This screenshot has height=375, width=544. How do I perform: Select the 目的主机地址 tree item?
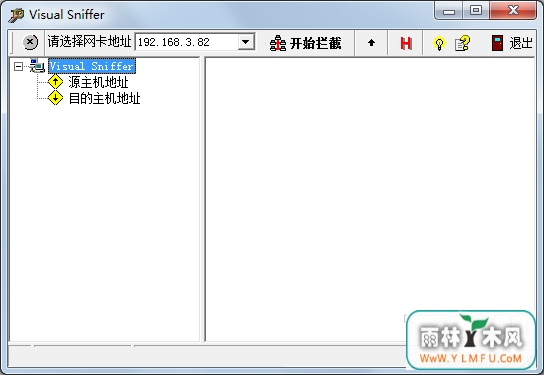104,98
